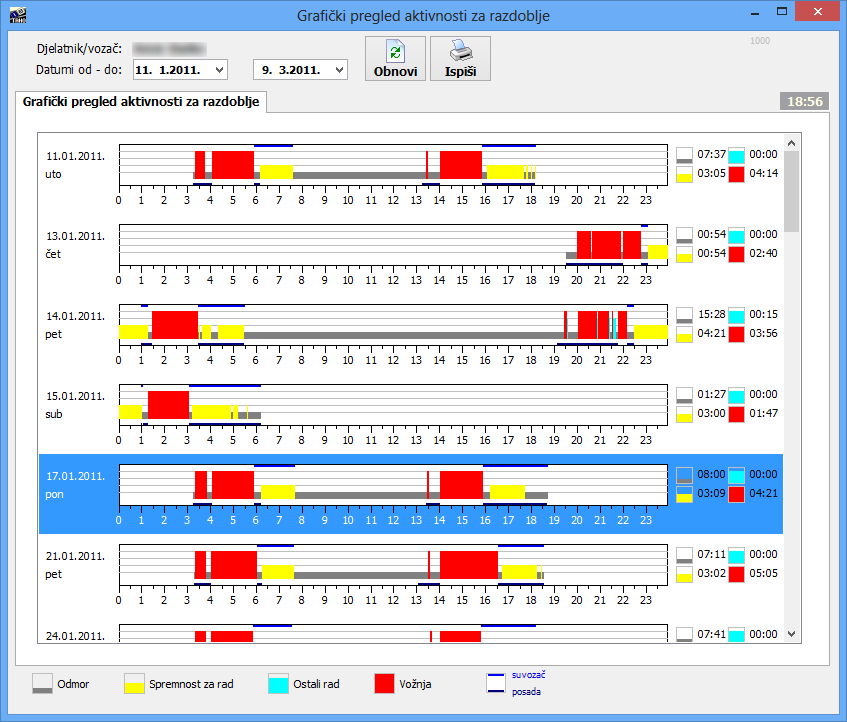This screenshot has width=847, height=722.
Task: Click yellow availability icon in the 21.01.2011. summary
Action: pos(684,574)
